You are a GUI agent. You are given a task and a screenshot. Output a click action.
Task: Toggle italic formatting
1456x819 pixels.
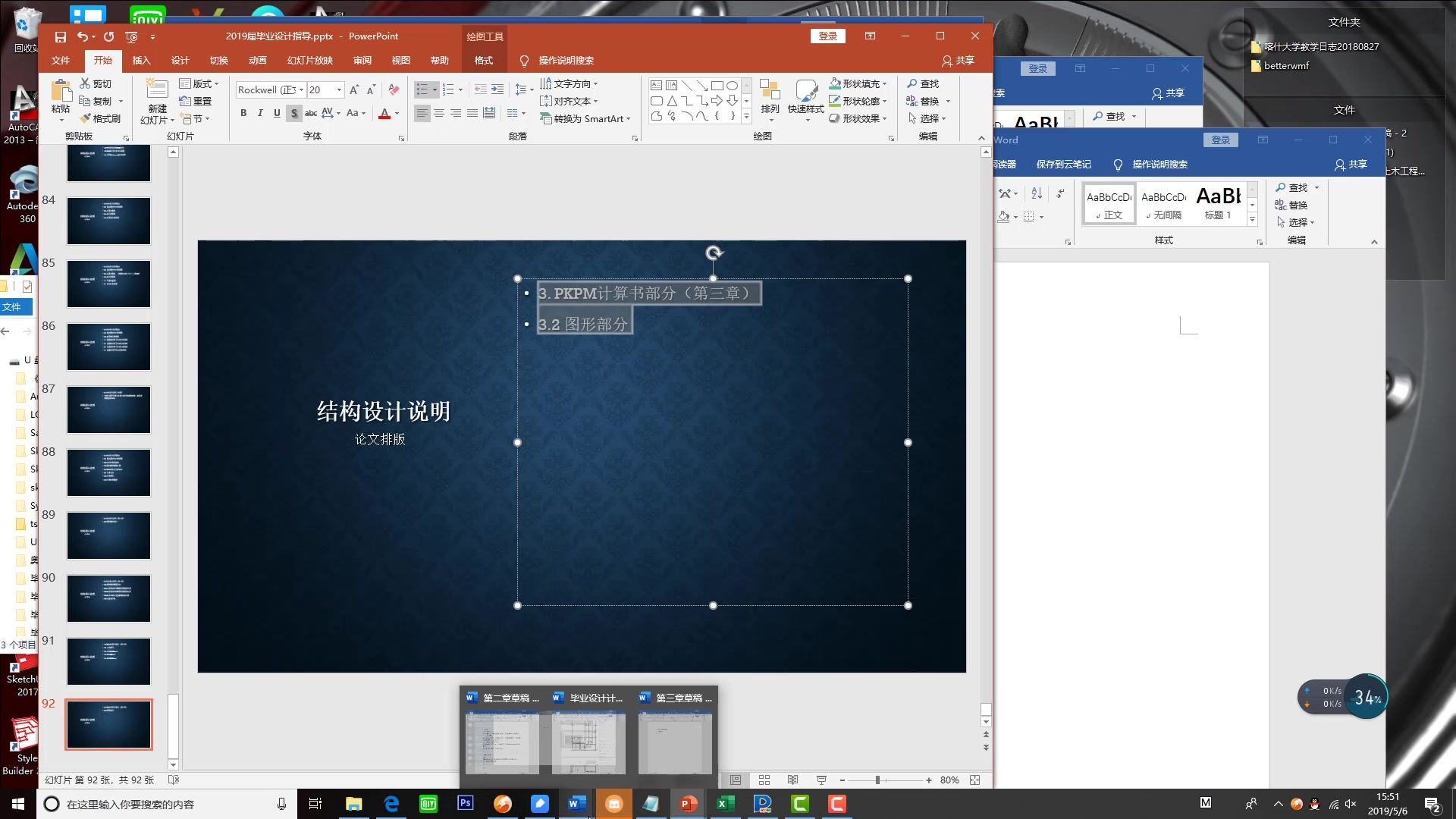coord(260,113)
